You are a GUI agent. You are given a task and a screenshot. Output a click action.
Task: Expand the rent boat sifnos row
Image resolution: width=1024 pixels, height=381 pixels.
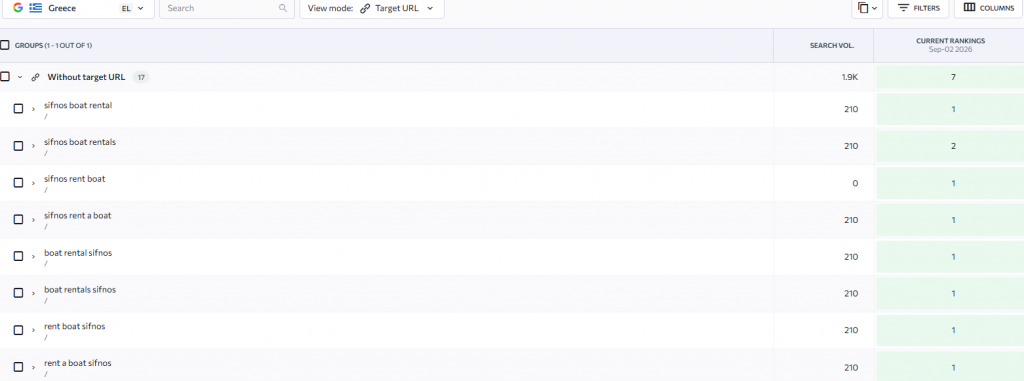33,331
